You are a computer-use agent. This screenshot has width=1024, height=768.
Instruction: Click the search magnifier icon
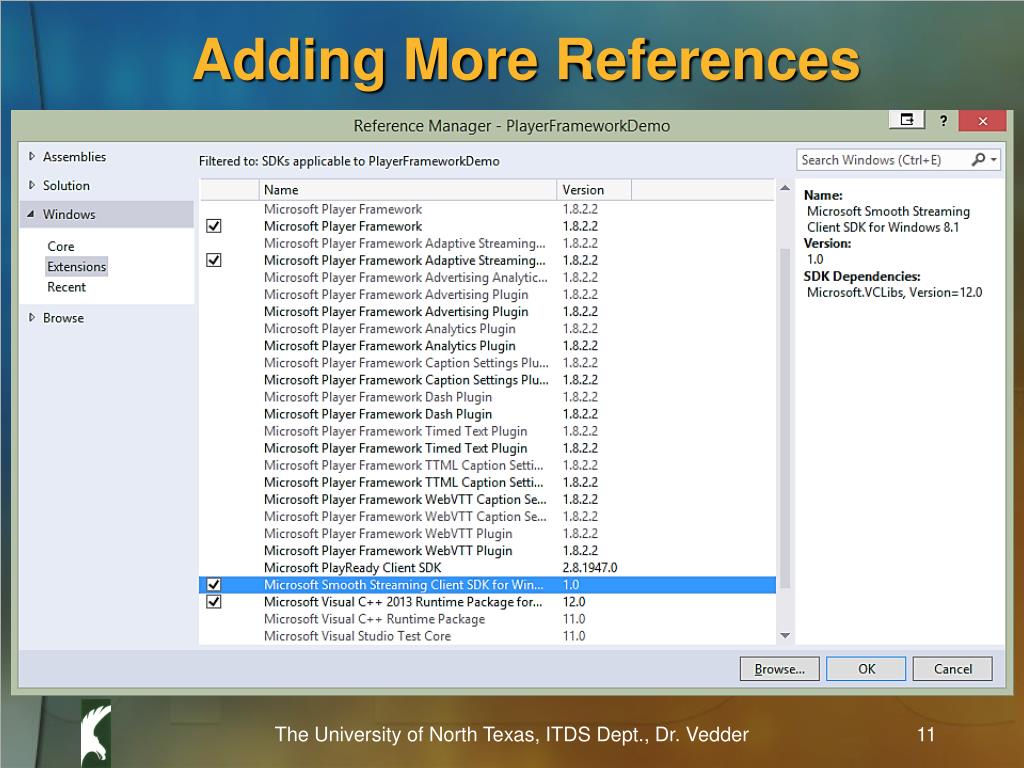coord(978,159)
